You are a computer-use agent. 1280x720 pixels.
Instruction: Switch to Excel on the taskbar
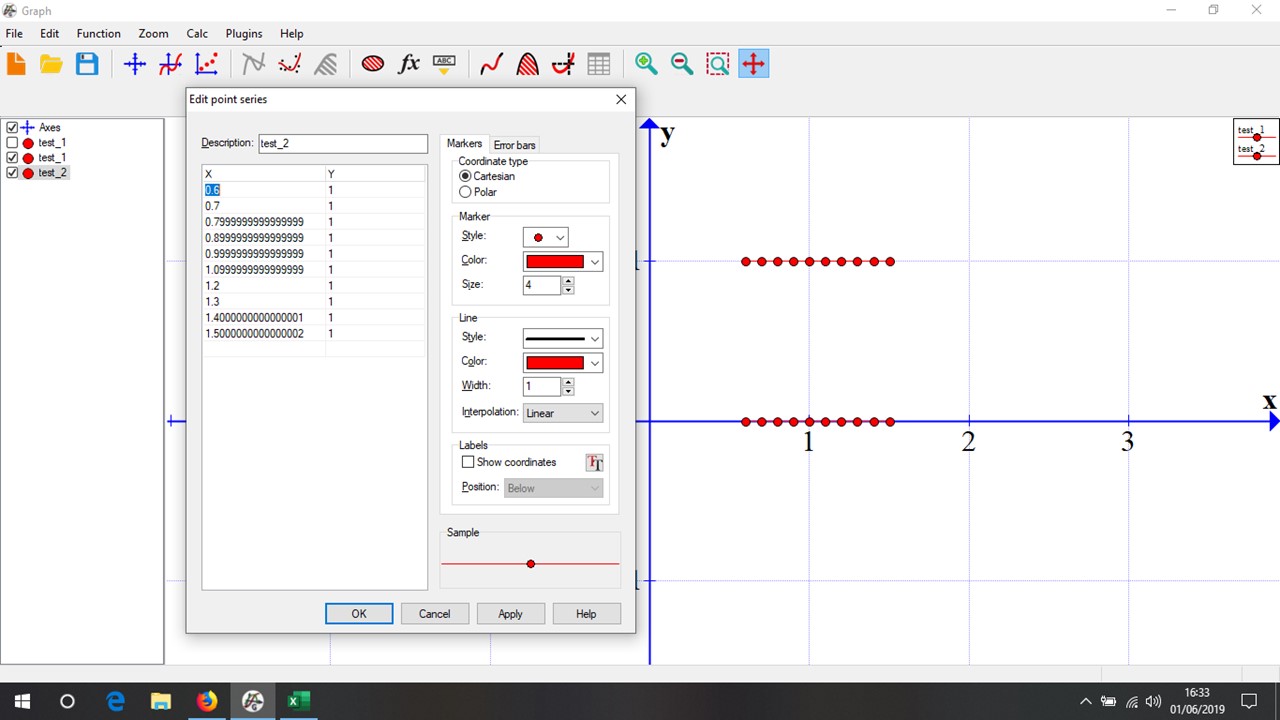click(x=299, y=701)
